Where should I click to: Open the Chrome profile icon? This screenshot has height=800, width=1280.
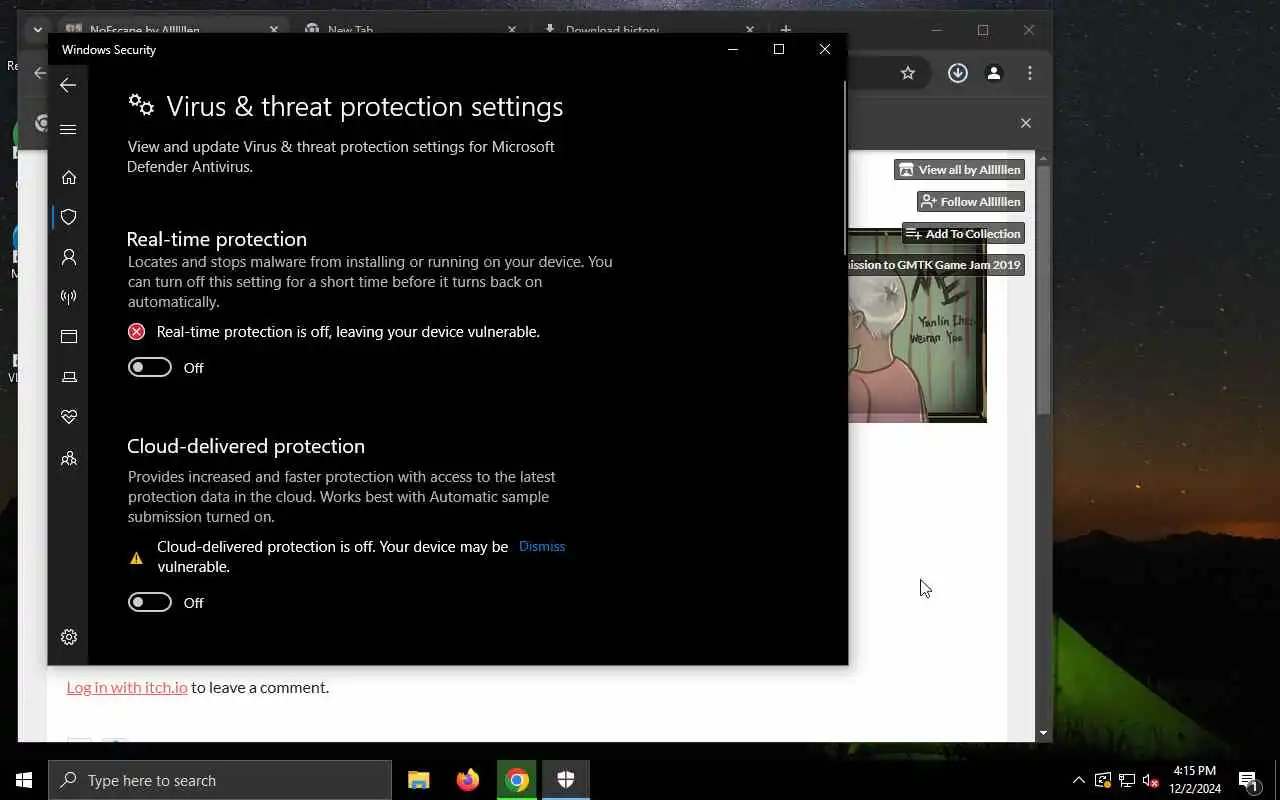[x=994, y=73]
